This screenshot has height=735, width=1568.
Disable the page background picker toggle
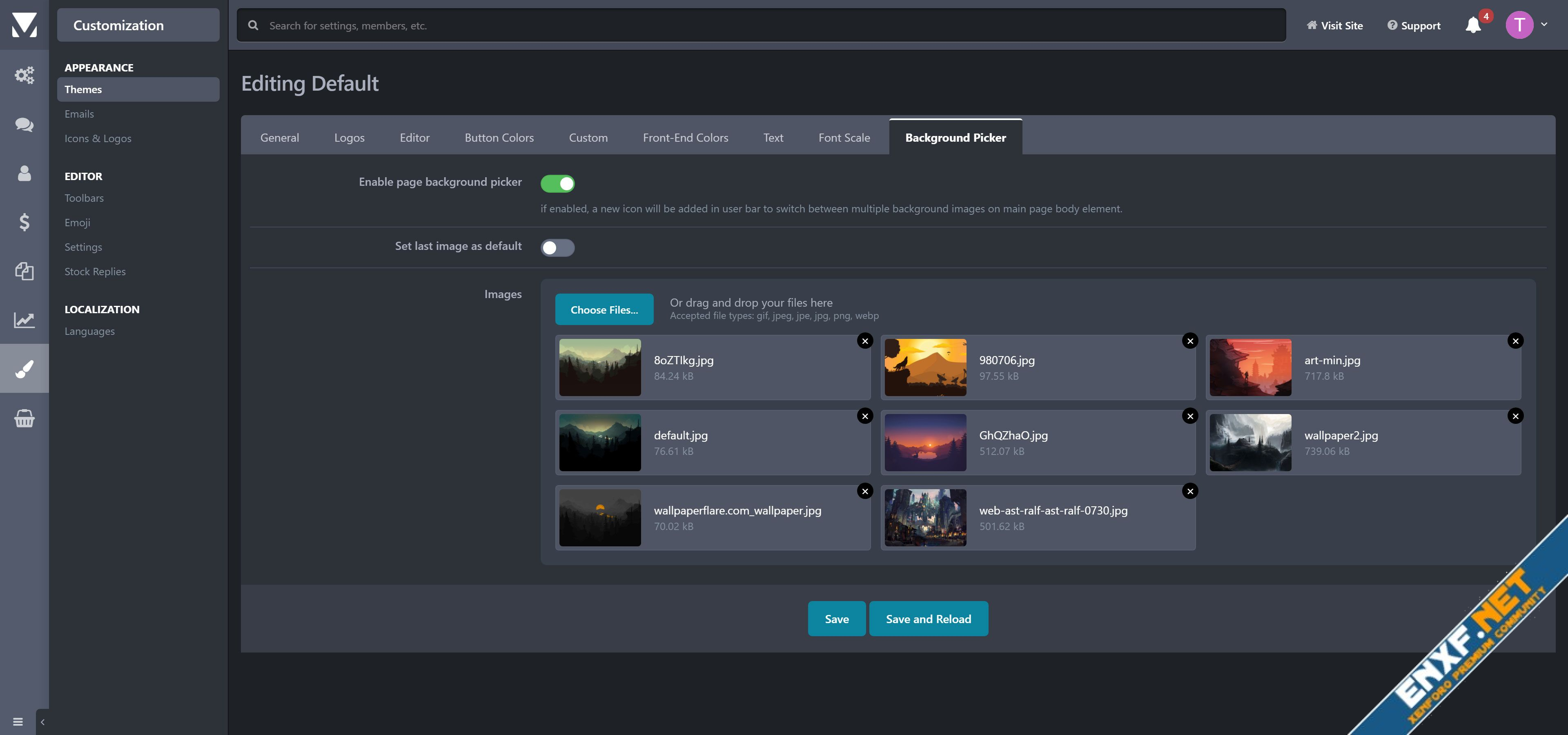(557, 183)
